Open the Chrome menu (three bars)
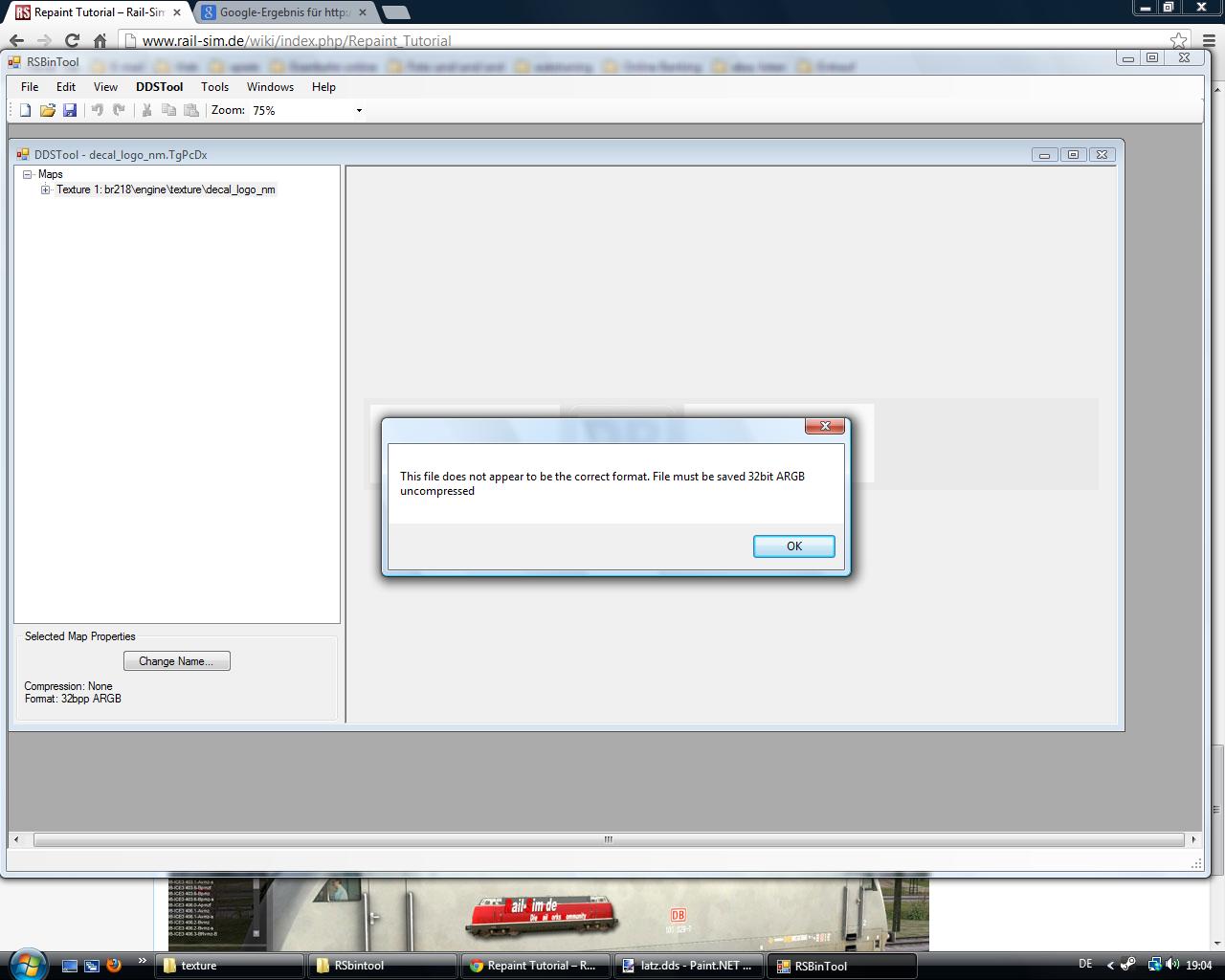Screen dimensions: 1225x980 (1207, 40)
